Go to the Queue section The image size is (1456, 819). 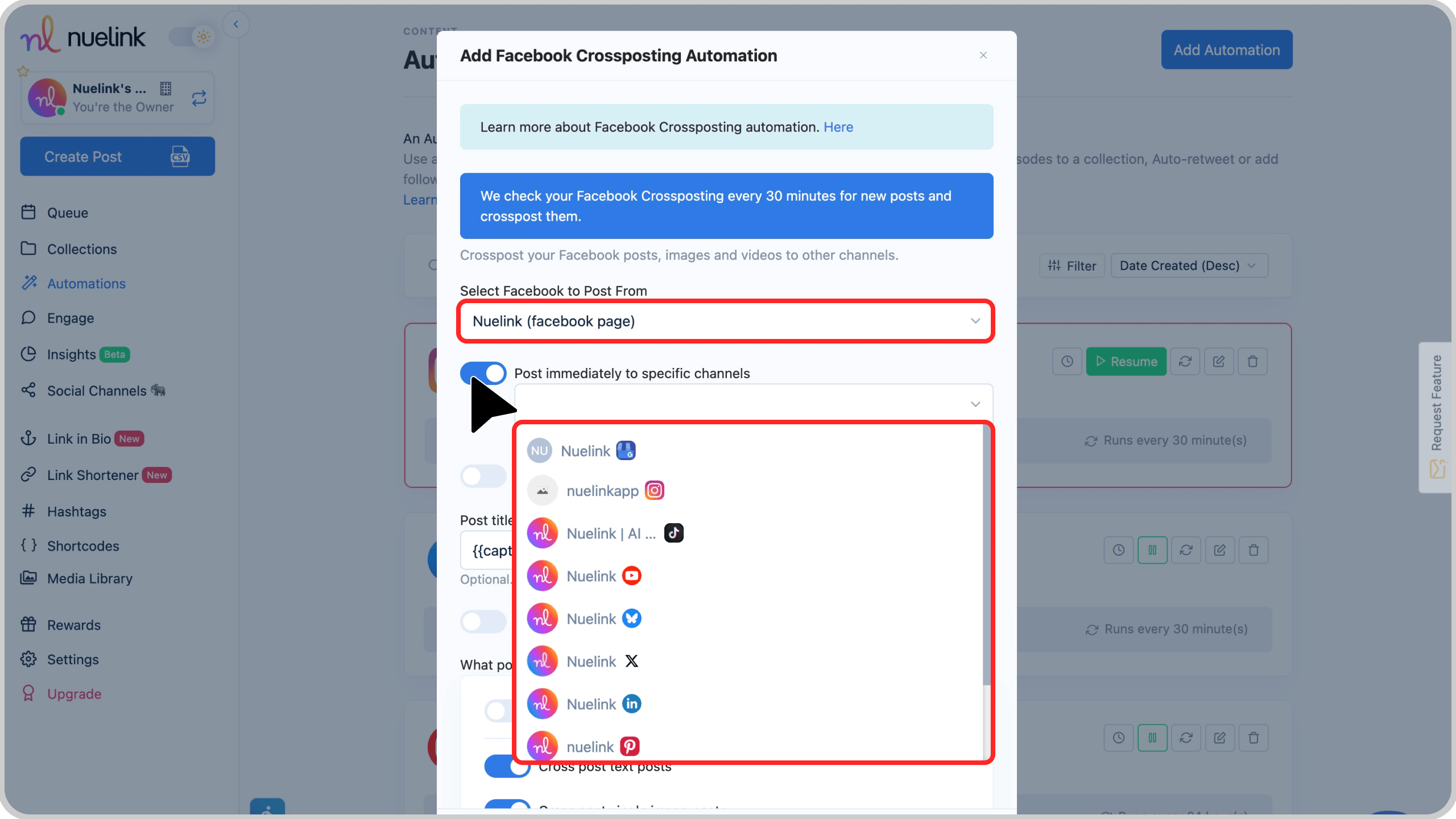click(67, 212)
